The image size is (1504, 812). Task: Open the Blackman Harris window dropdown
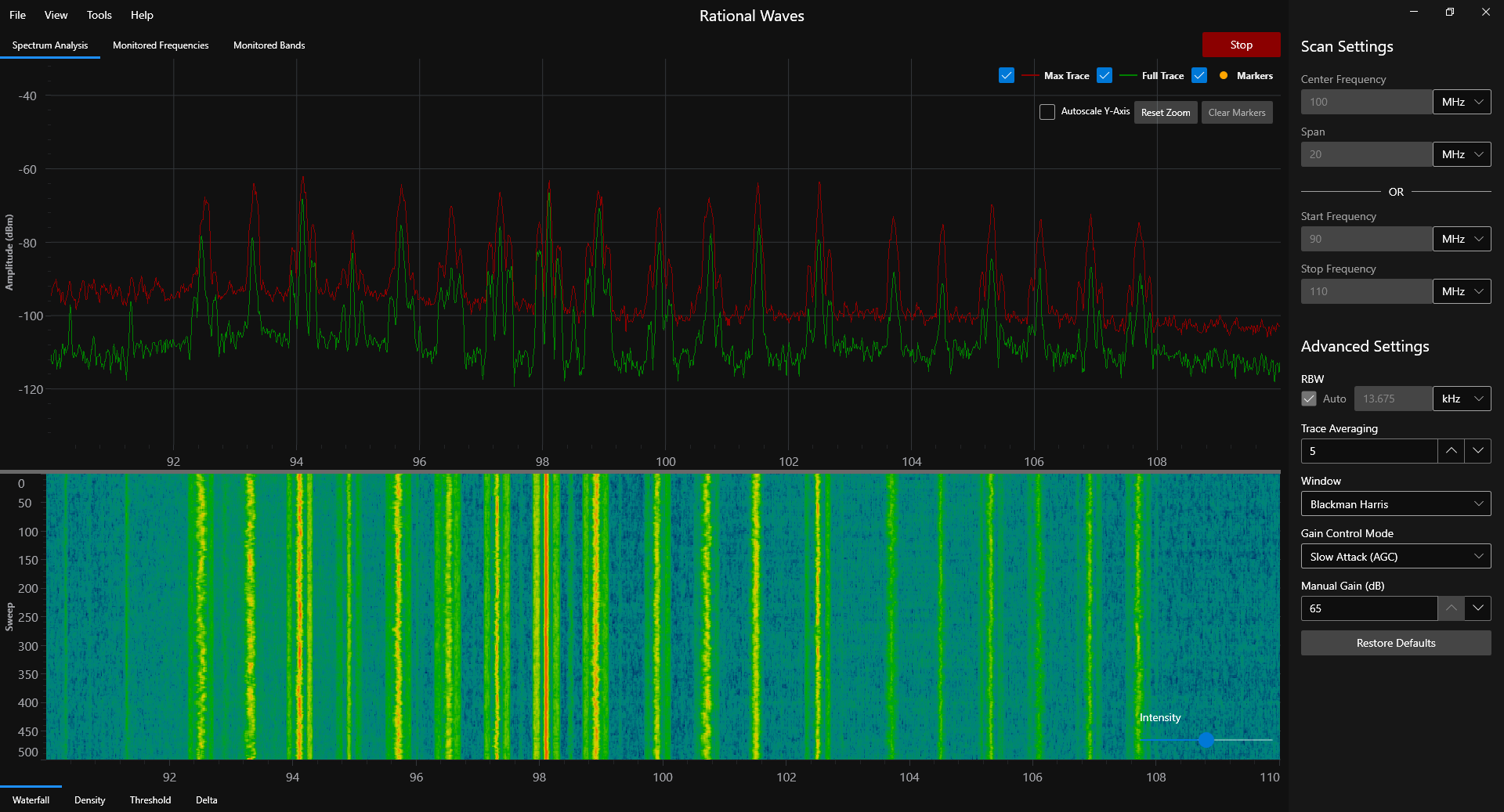click(x=1395, y=504)
